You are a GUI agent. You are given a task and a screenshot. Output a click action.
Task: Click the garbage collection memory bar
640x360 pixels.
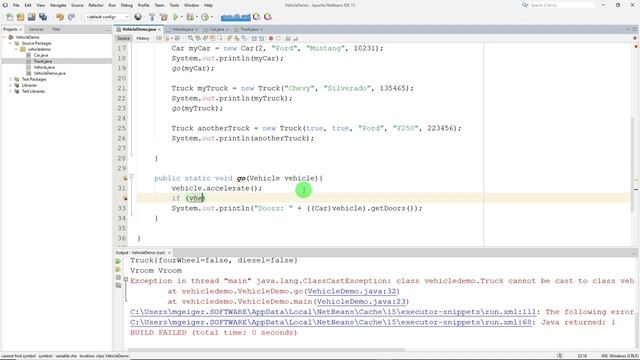236,17
